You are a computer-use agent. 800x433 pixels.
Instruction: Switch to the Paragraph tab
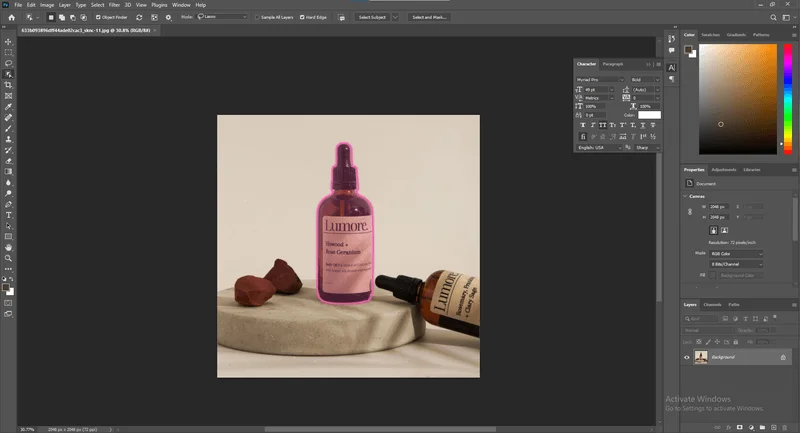(x=612, y=64)
